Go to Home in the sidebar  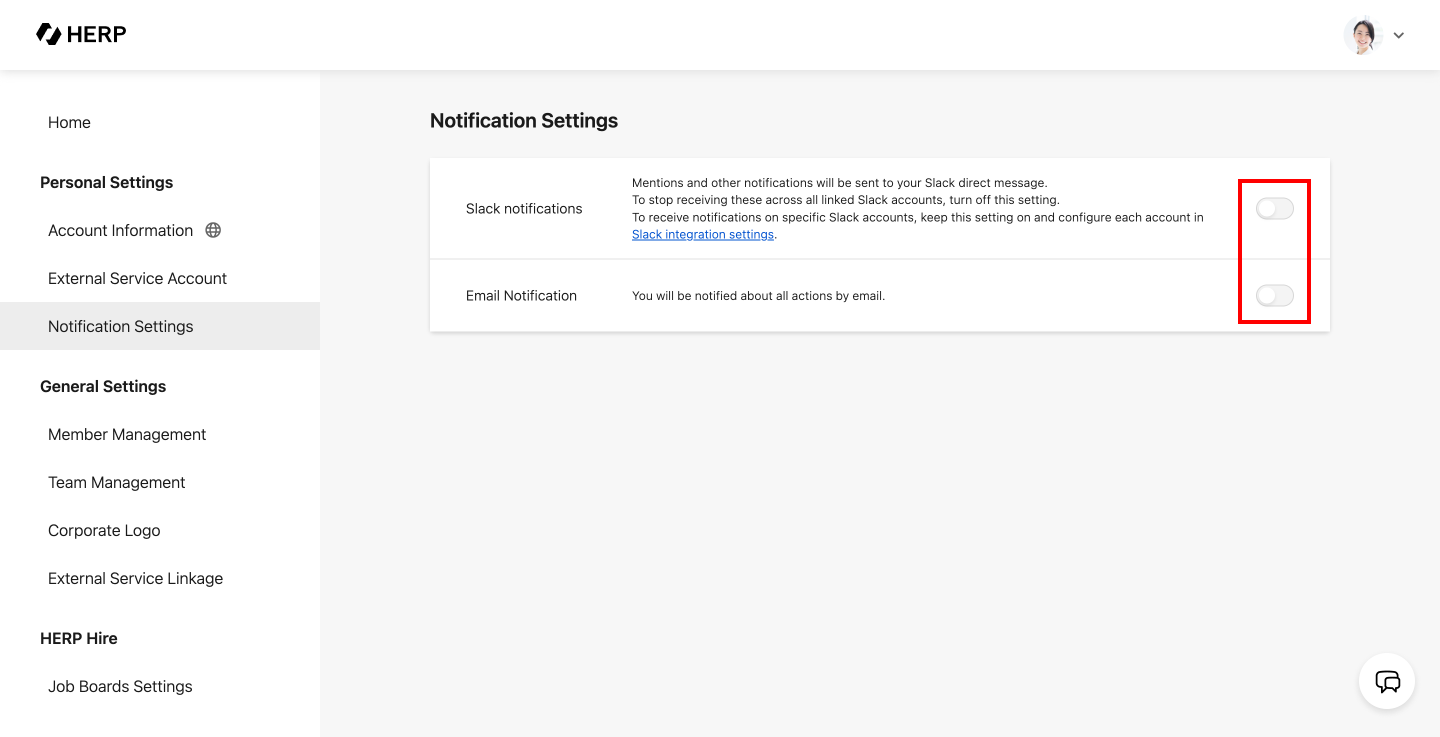[x=69, y=122]
